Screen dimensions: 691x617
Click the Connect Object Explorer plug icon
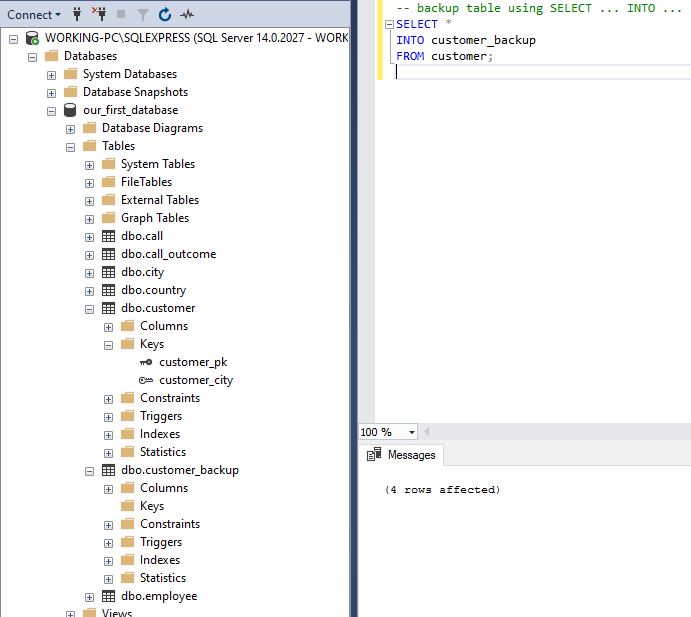click(77, 14)
